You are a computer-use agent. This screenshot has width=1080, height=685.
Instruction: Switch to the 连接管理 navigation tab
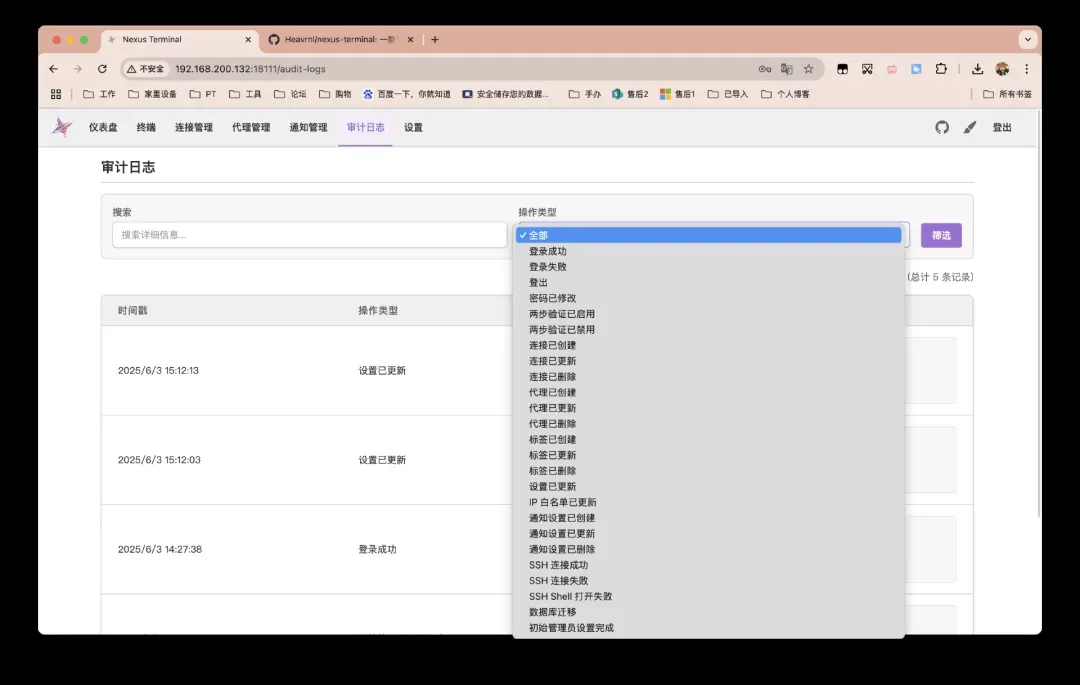194,127
